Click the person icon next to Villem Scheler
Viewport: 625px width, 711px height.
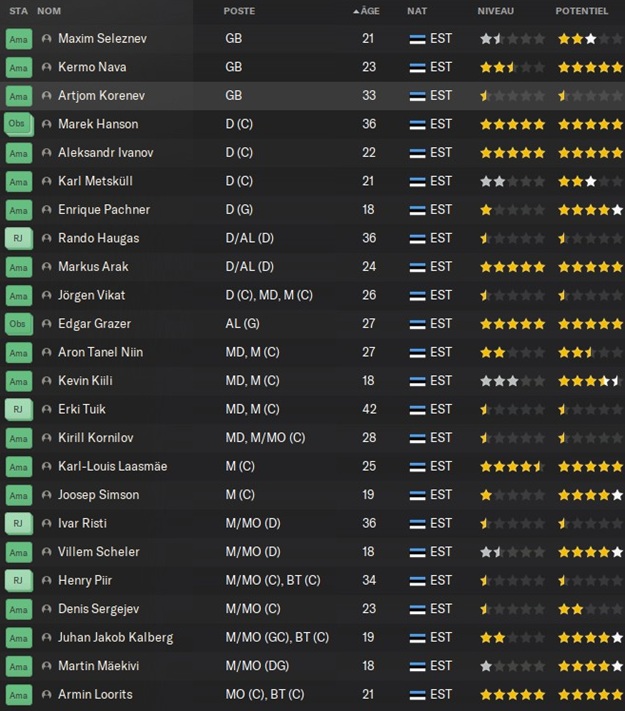pyautogui.click(x=46, y=552)
